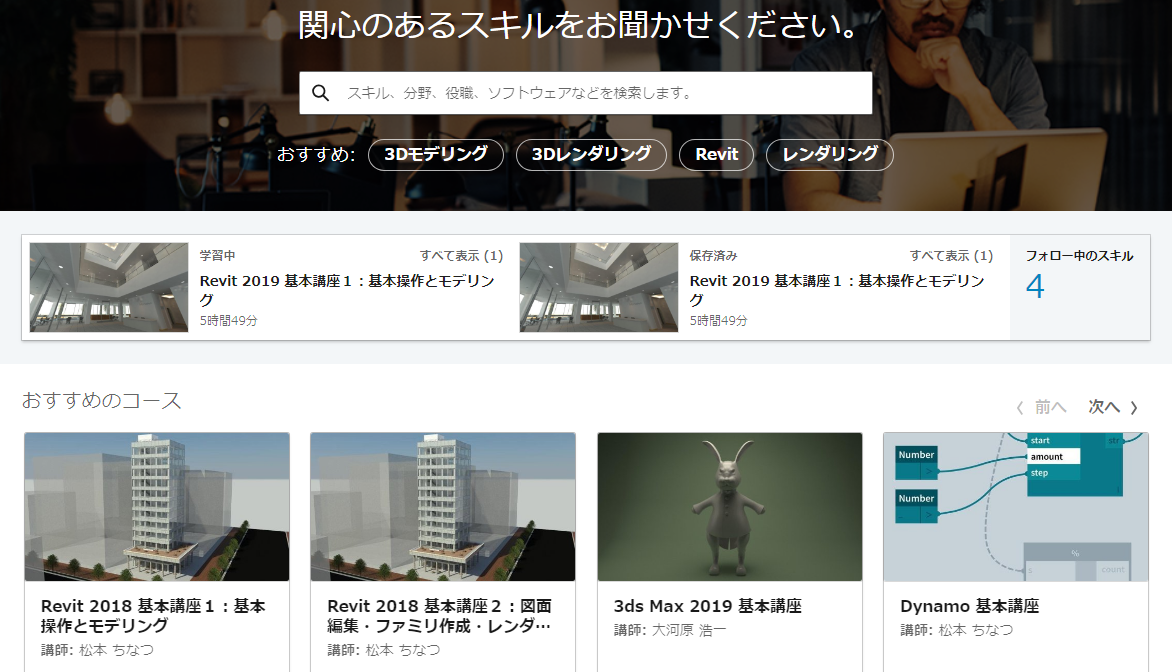Open the 保存済み Revit 2019 基本講座1 title
The width and height of the screenshot is (1172, 672).
[837, 291]
